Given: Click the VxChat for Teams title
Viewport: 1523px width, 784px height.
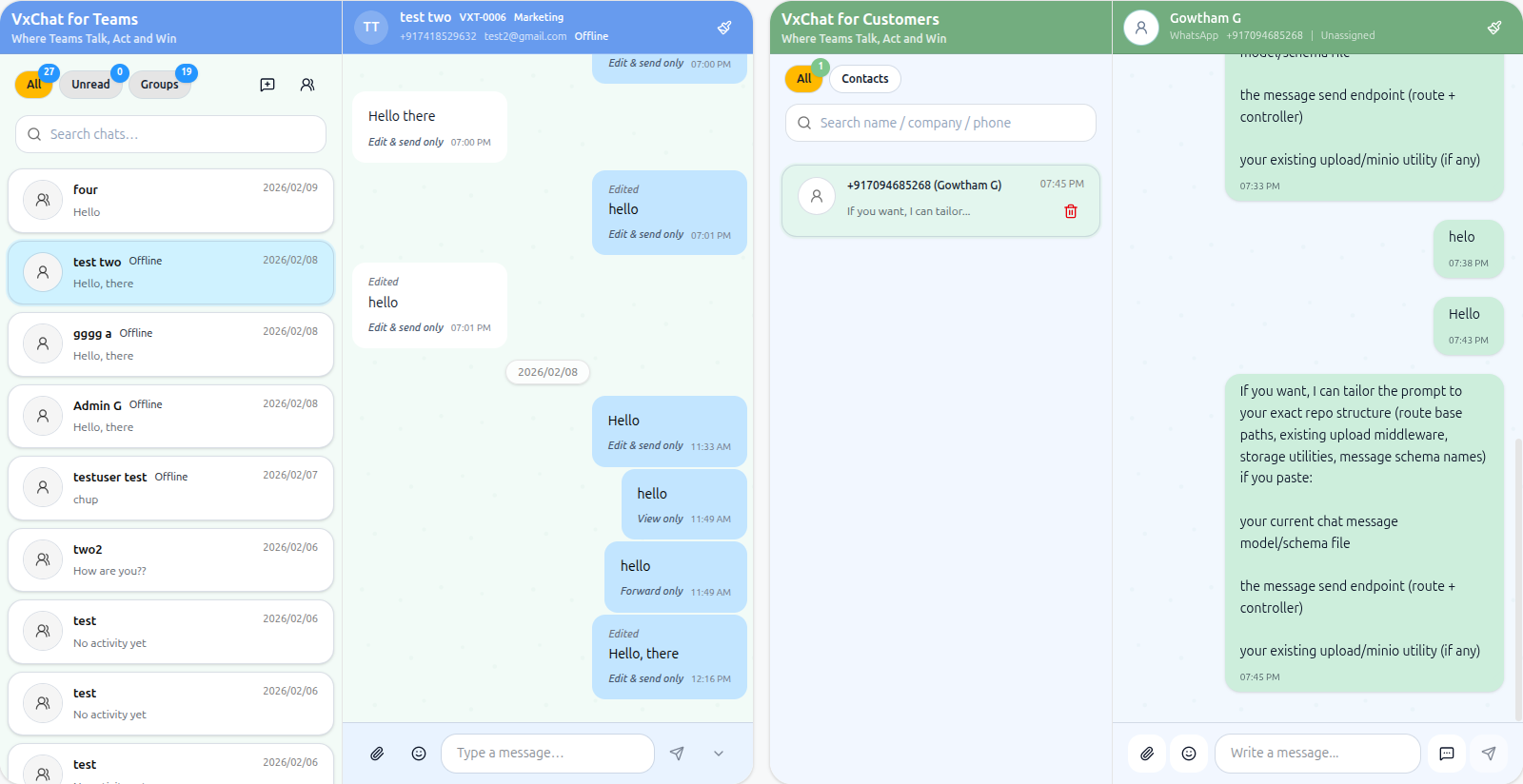Looking at the screenshot, I should (75, 19).
